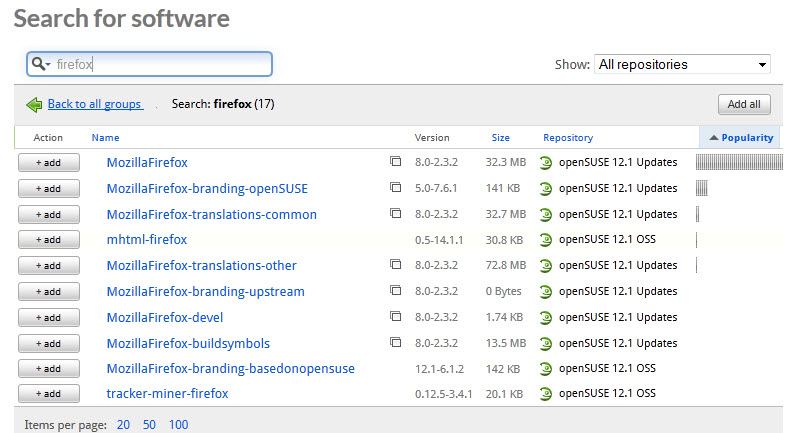This screenshot has height=433, width=788.
Task: Open the Show repositories dropdown
Action: pyautogui.click(x=682, y=64)
